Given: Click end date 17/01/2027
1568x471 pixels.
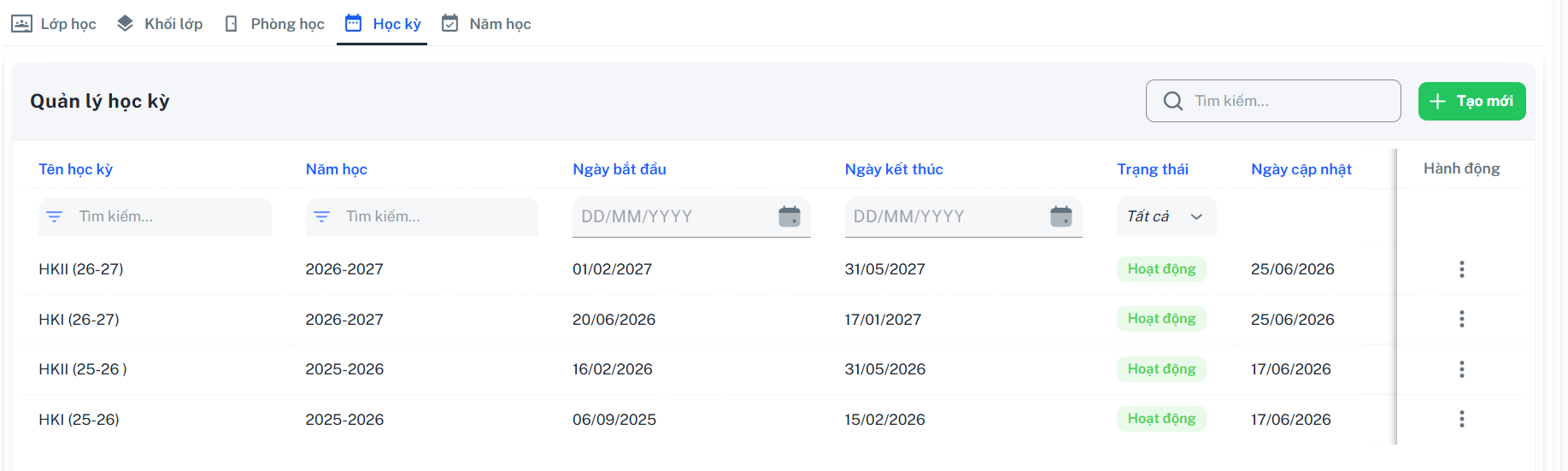Looking at the screenshot, I should pyautogui.click(x=883, y=320).
